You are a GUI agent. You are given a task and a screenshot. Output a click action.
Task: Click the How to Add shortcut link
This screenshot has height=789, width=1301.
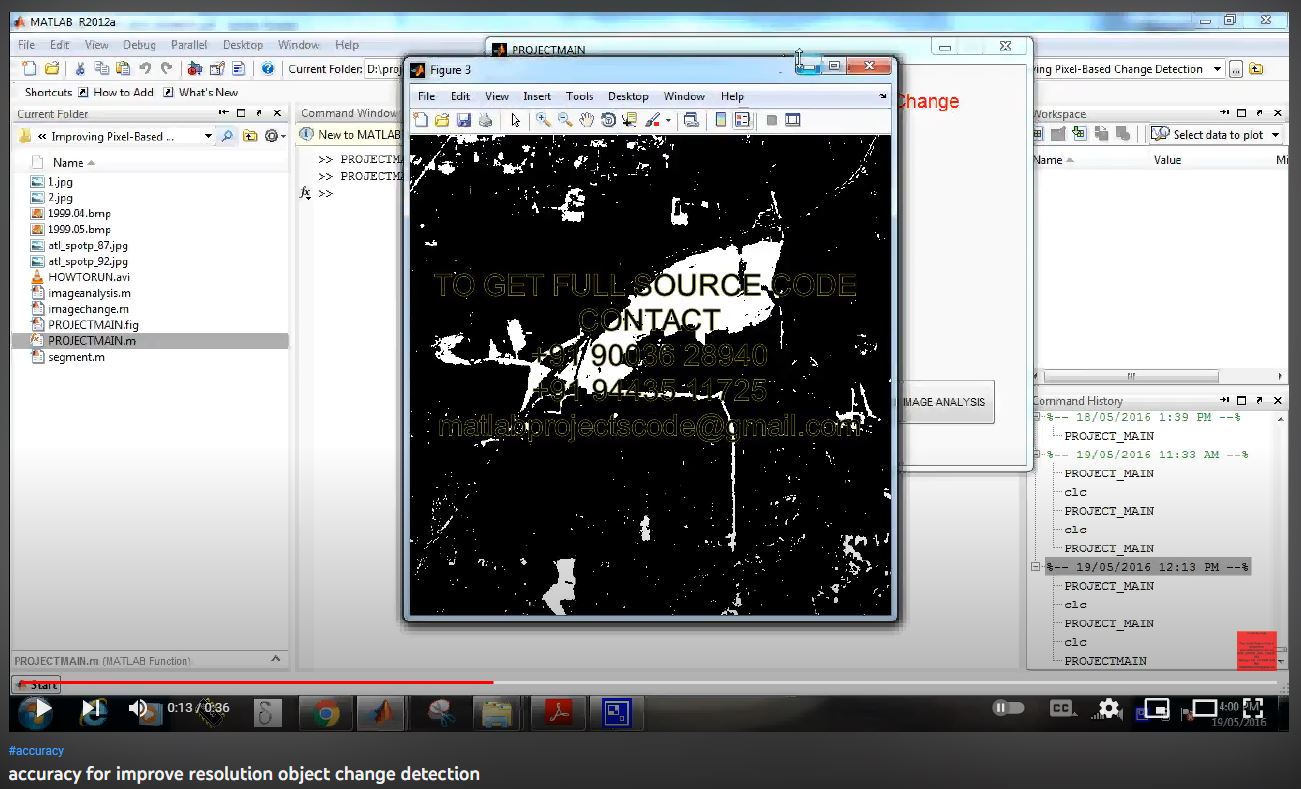115,92
